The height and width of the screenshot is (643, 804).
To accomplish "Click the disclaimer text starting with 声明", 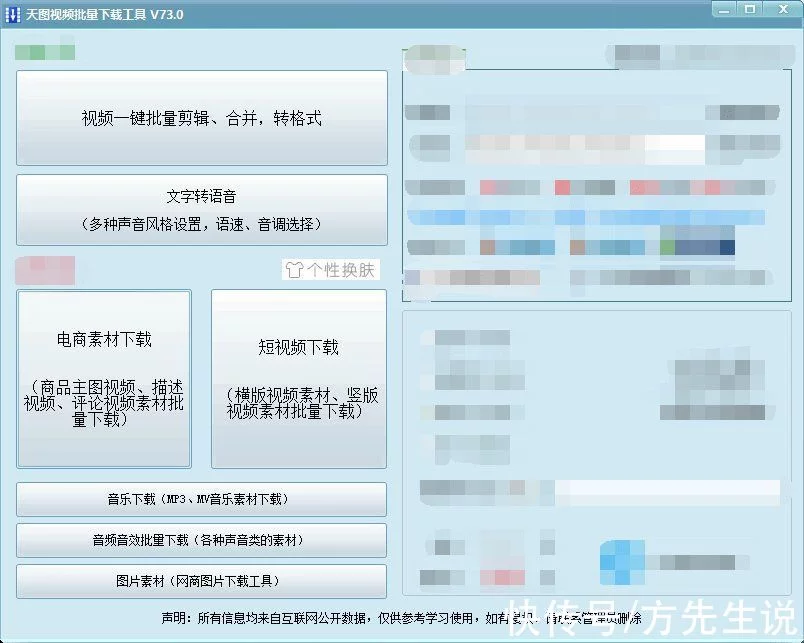I will (401, 618).
